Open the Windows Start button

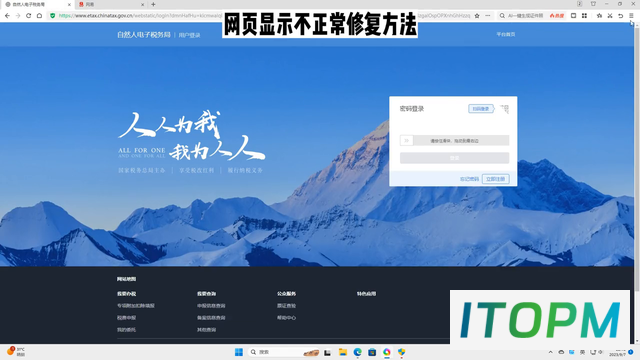[x=239, y=352]
